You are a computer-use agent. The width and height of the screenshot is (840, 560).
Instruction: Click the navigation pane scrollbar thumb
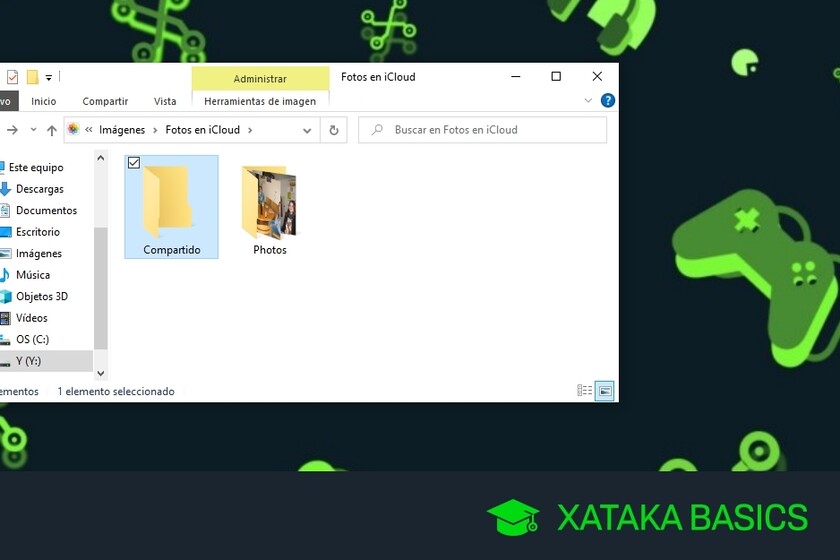coord(100,288)
